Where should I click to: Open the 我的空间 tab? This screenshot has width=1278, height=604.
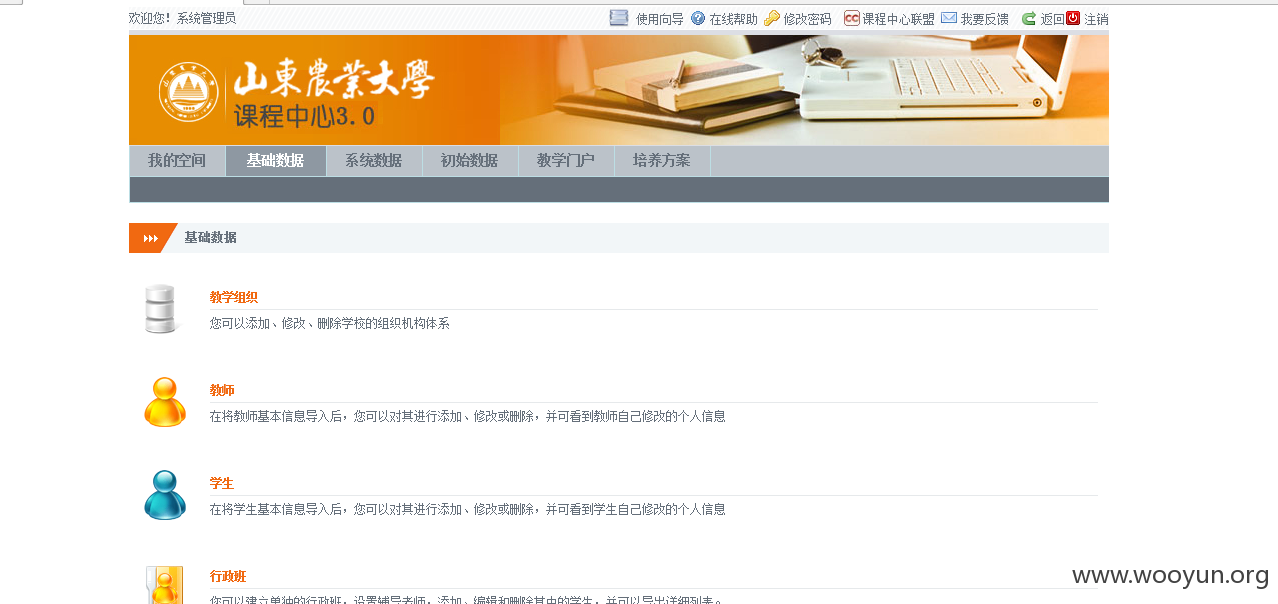click(x=177, y=161)
